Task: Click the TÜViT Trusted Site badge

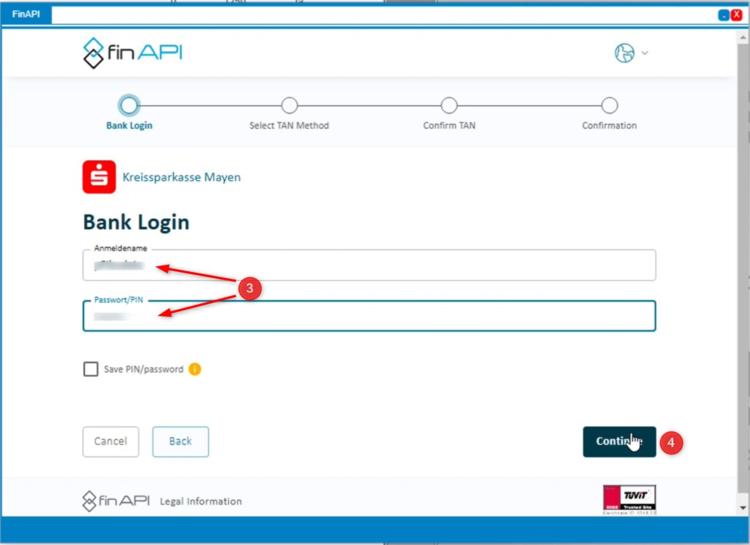Action: pos(629,499)
